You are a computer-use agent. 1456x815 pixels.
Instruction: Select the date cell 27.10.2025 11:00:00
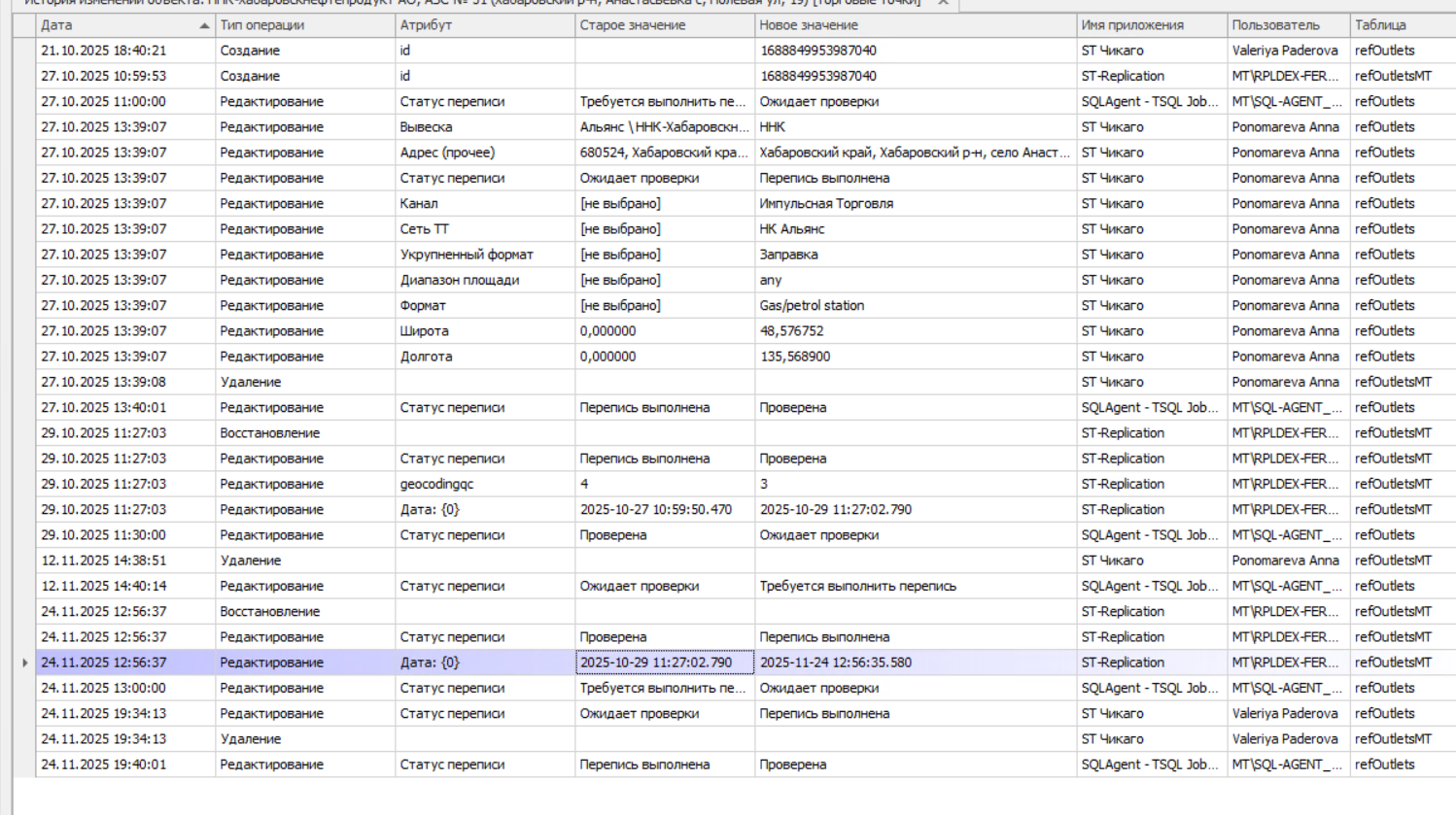(x=125, y=101)
